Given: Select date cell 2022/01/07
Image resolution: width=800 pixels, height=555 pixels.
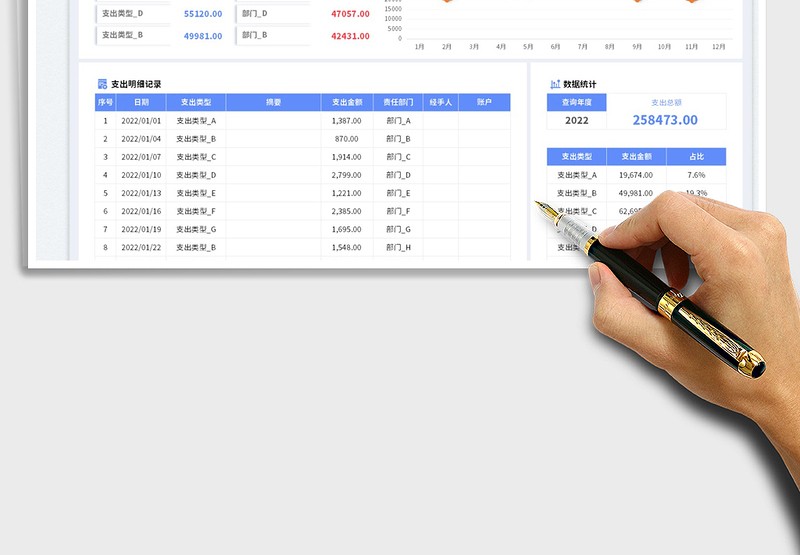Looking at the screenshot, I should coord(141,157).
